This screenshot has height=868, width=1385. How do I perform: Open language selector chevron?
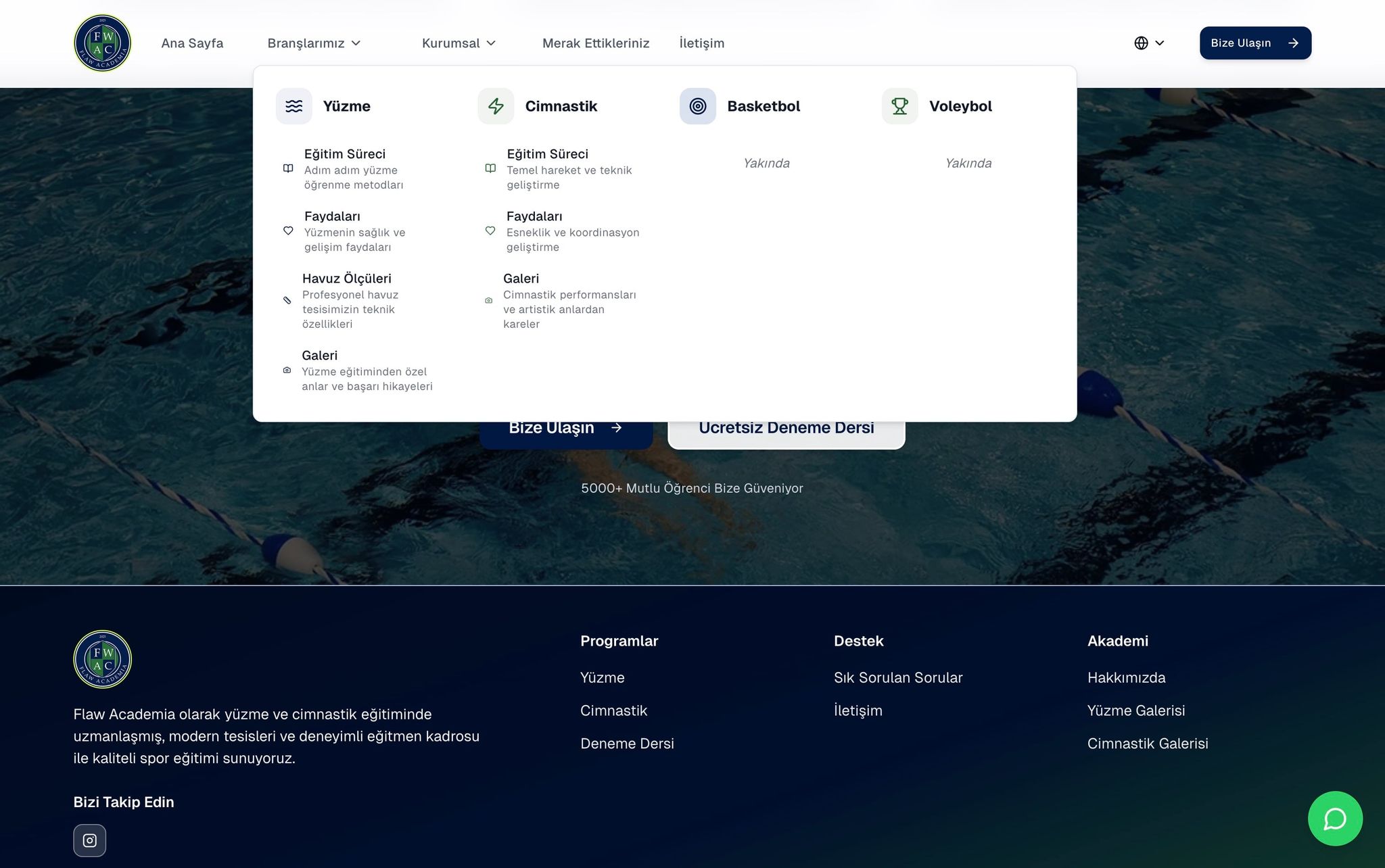point(1160,43)
